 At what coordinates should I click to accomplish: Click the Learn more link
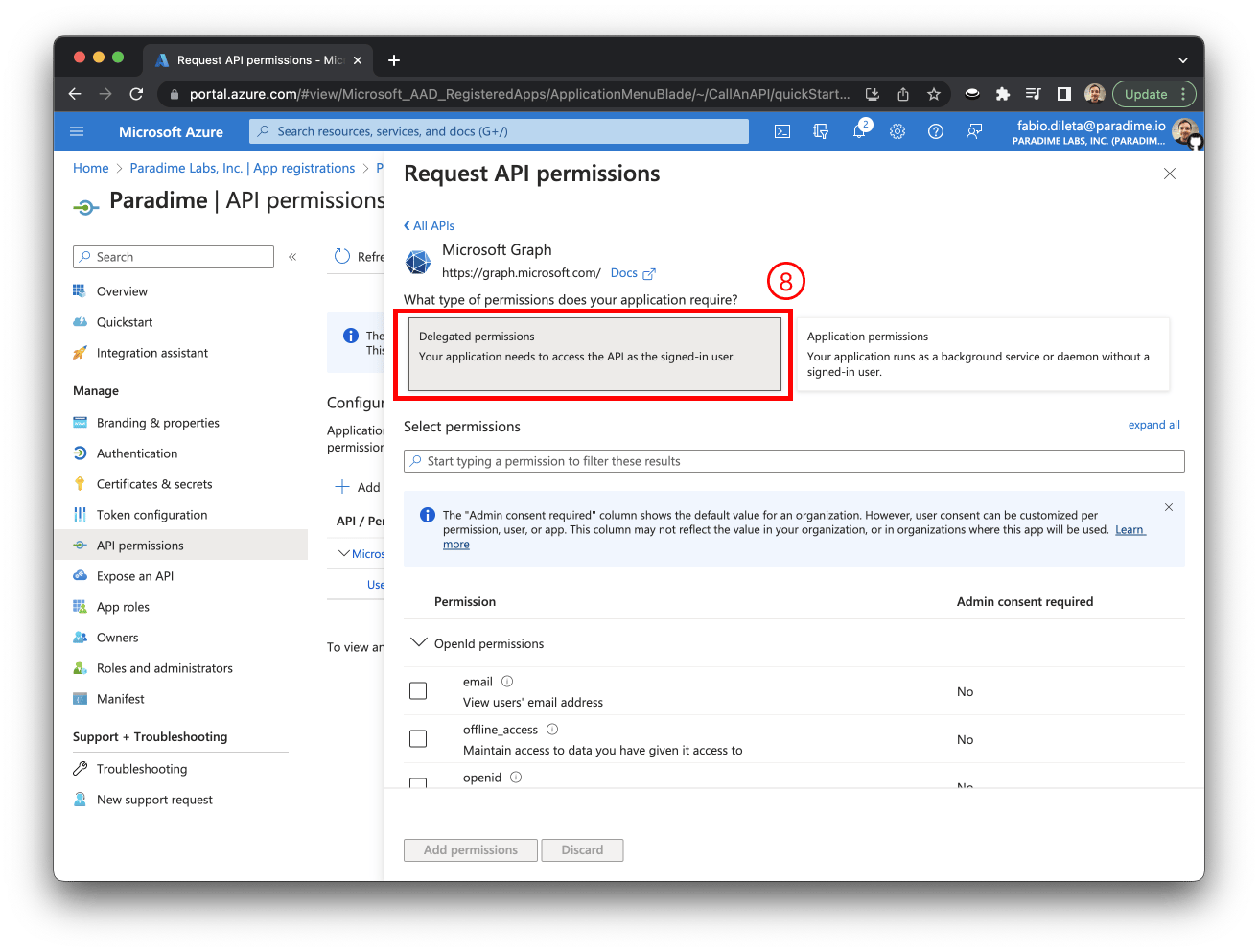coord(1130,530)
